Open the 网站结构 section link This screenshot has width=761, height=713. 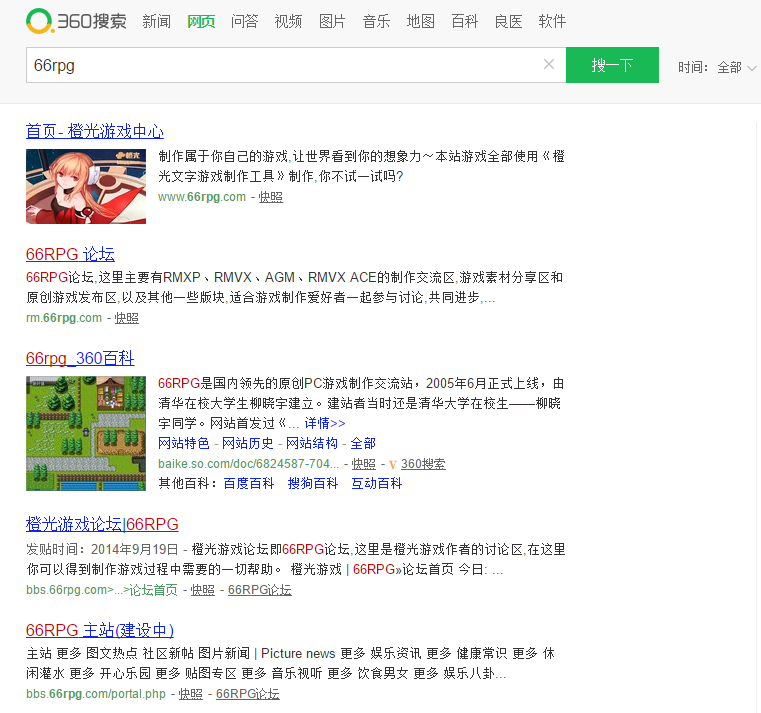click(x=312, y=443)
